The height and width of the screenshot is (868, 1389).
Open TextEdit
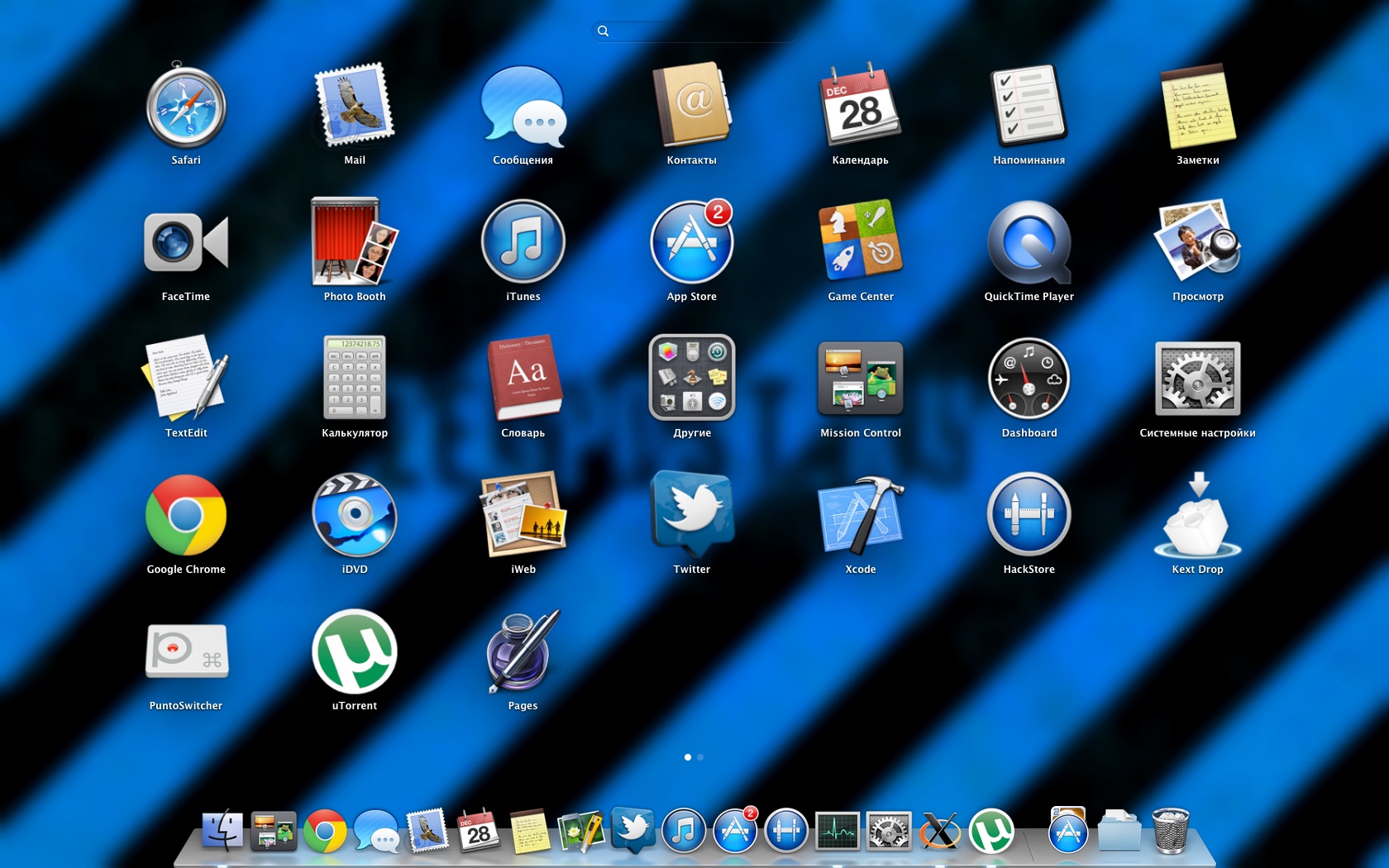click(186, 378)
